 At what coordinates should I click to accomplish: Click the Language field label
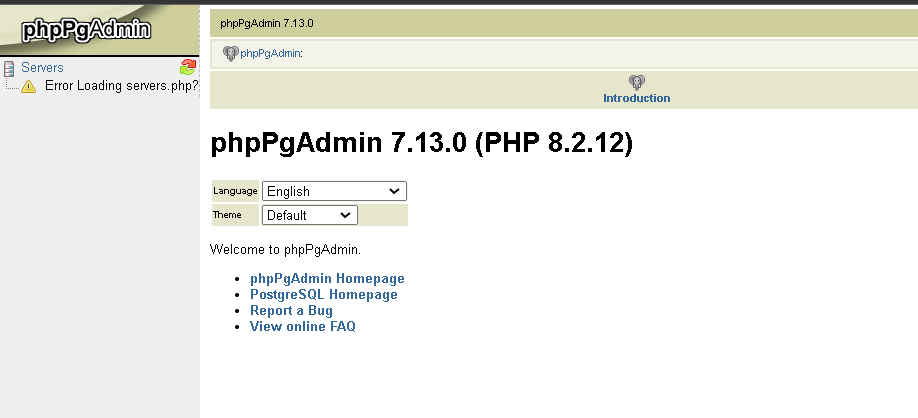click(x=235, y=191)
